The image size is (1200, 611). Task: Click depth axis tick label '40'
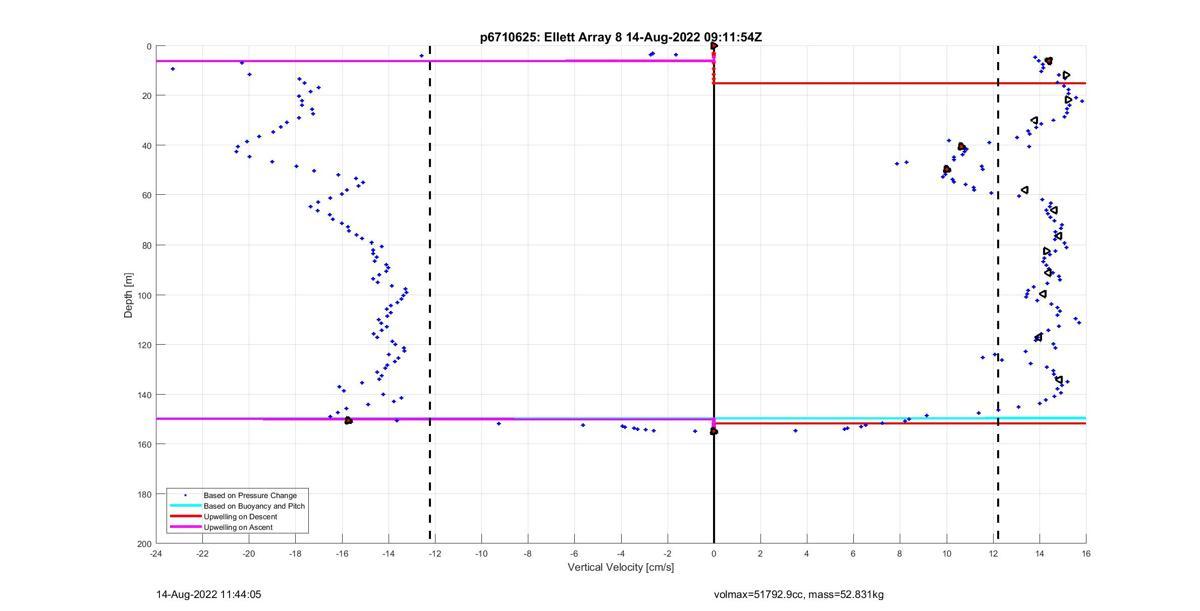point(146,145)
